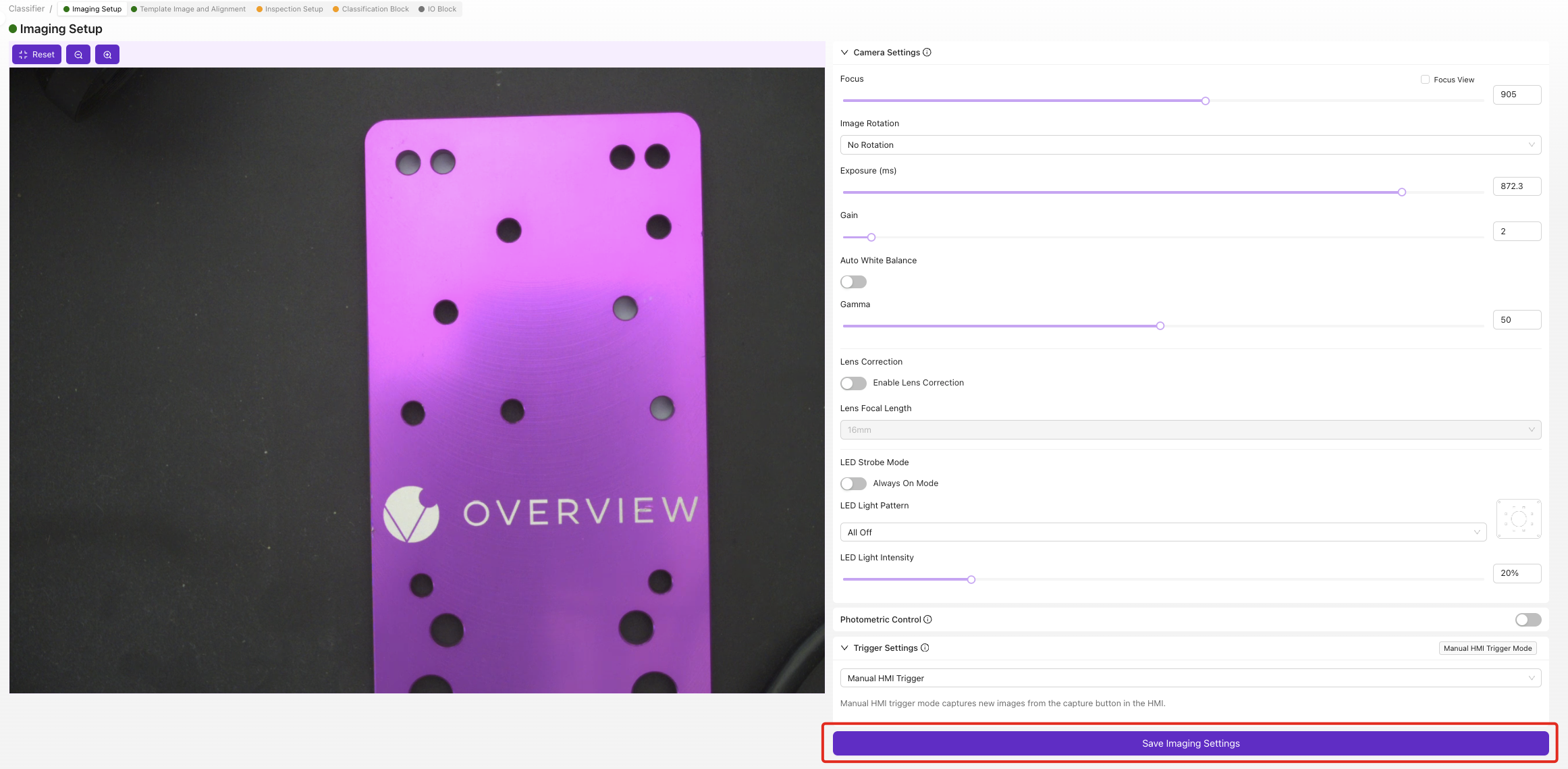Turn on Photometric Control switch
The width and height of the screenshot is (1568, 769).
(1528, 620)
